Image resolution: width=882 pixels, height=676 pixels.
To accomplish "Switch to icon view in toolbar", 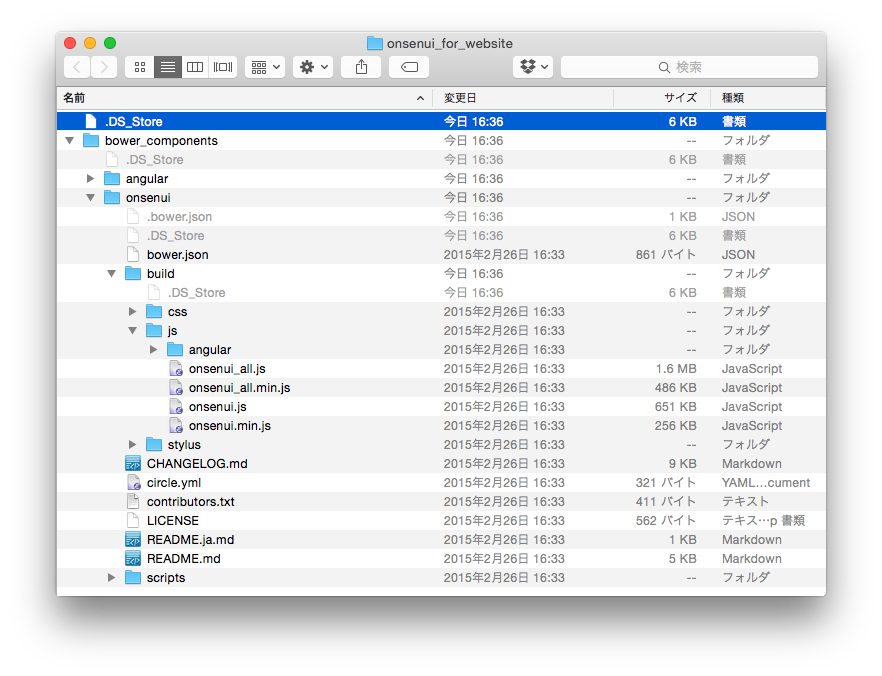I will coord(140,67).
